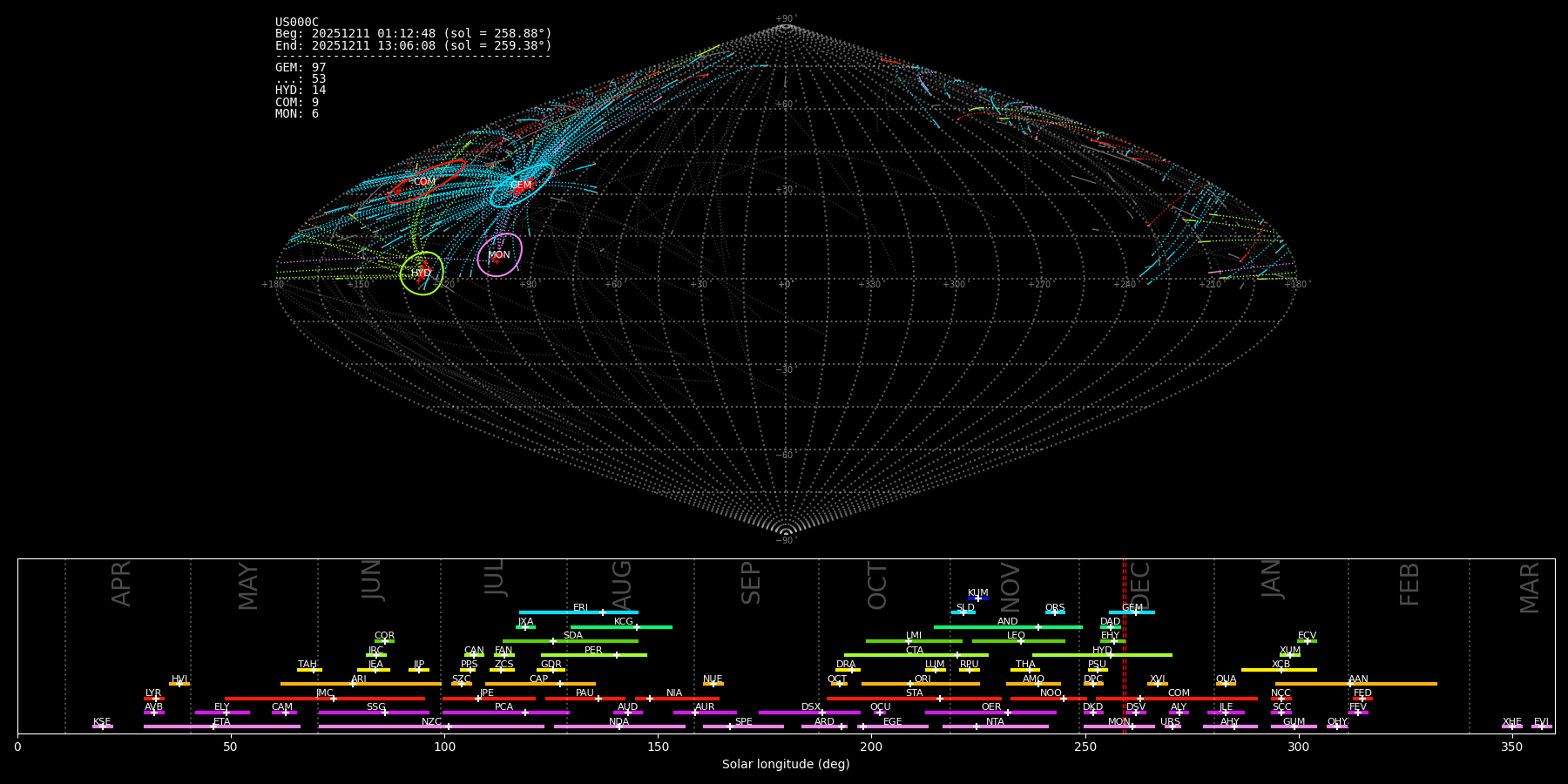The image size is (1568, 784).
Task: Select the 250 tick on the solar longitude axis
Action: (x=1085, y=747)
